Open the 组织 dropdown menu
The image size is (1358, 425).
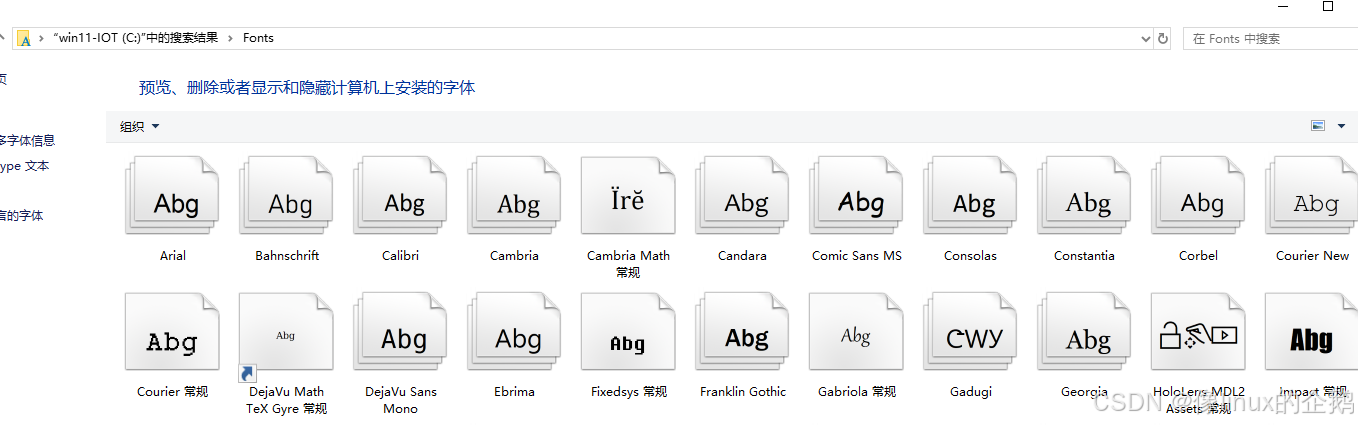pos(140,126)
